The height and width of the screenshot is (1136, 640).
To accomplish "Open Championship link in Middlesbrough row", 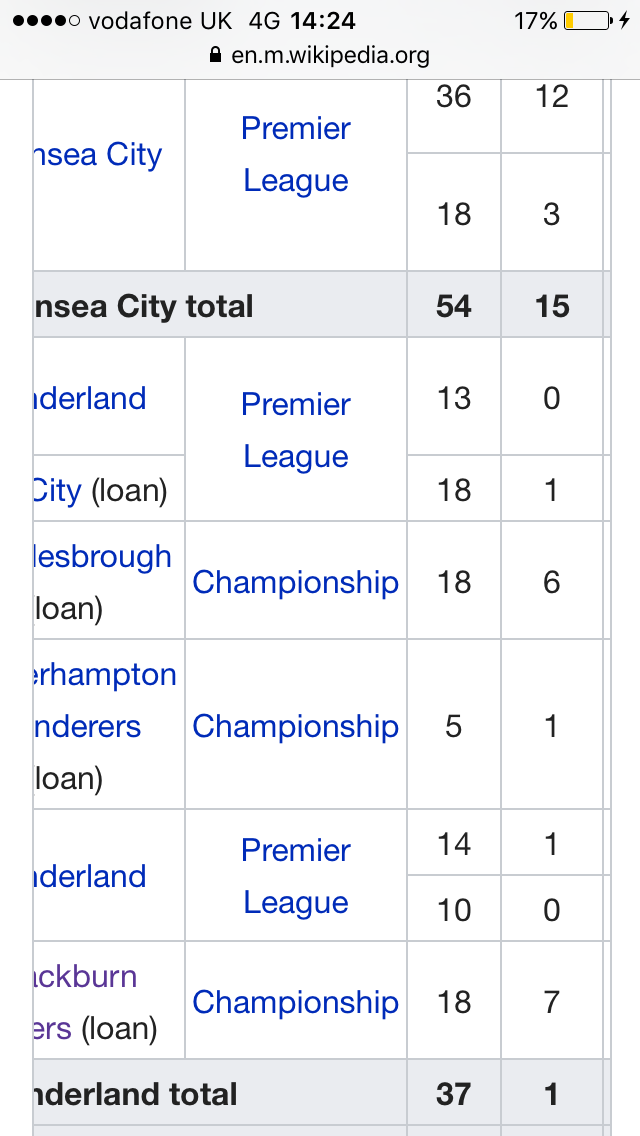I will click(x=296, y=582).
